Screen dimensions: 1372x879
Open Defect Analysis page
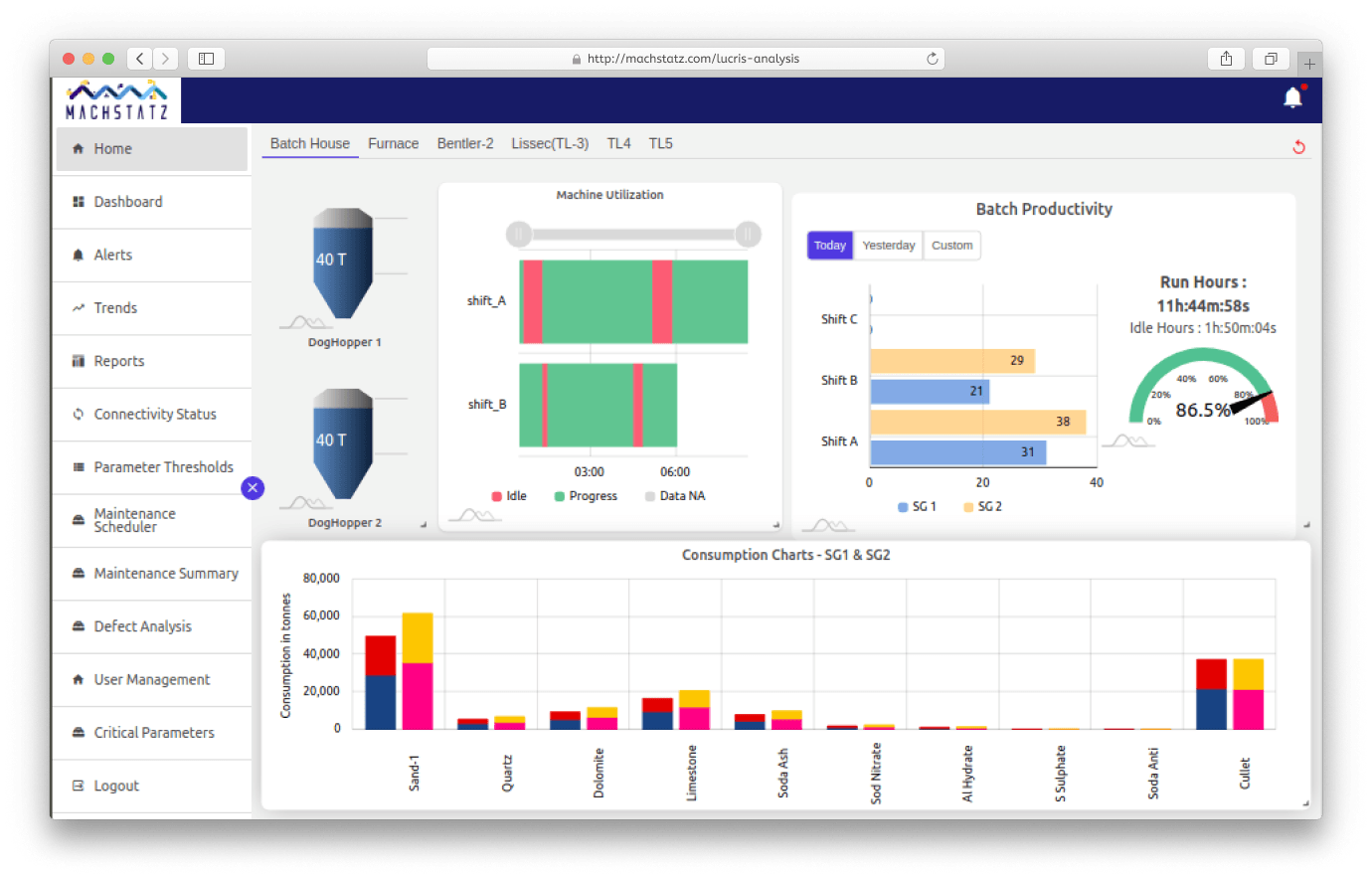142,626
